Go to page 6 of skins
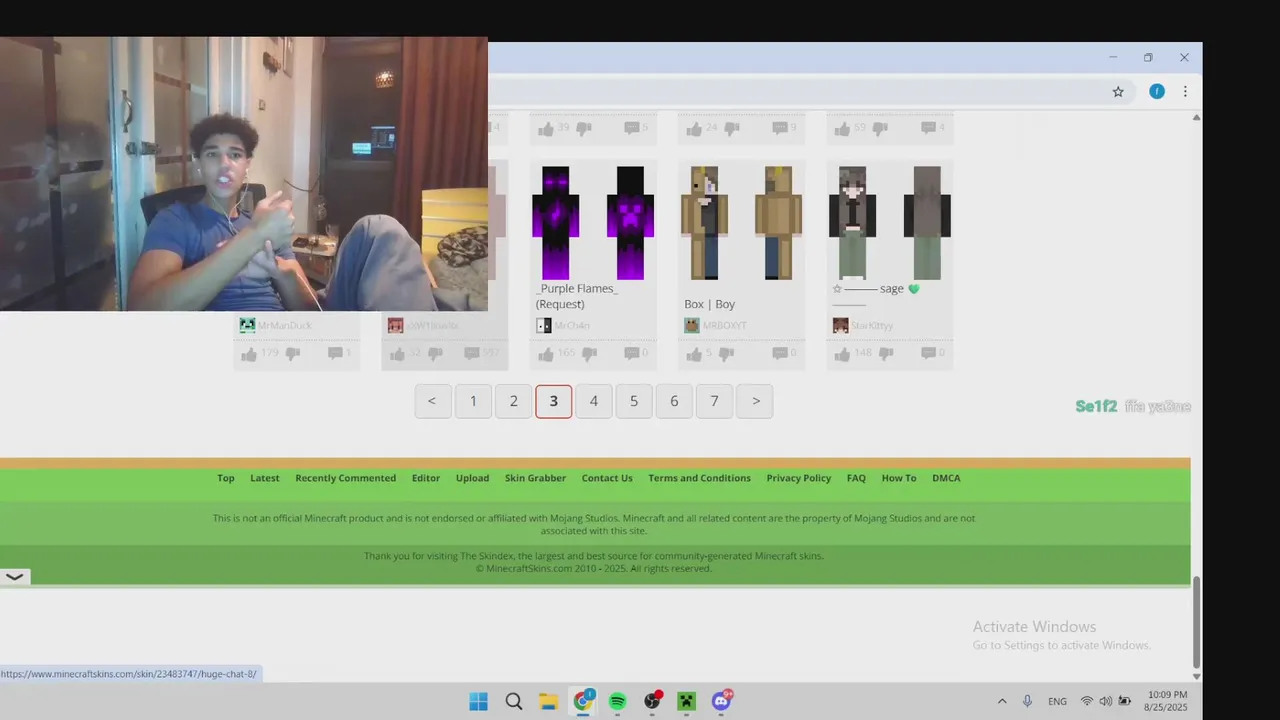Viewport: 1280px width, 720px height. coord(674,401)
